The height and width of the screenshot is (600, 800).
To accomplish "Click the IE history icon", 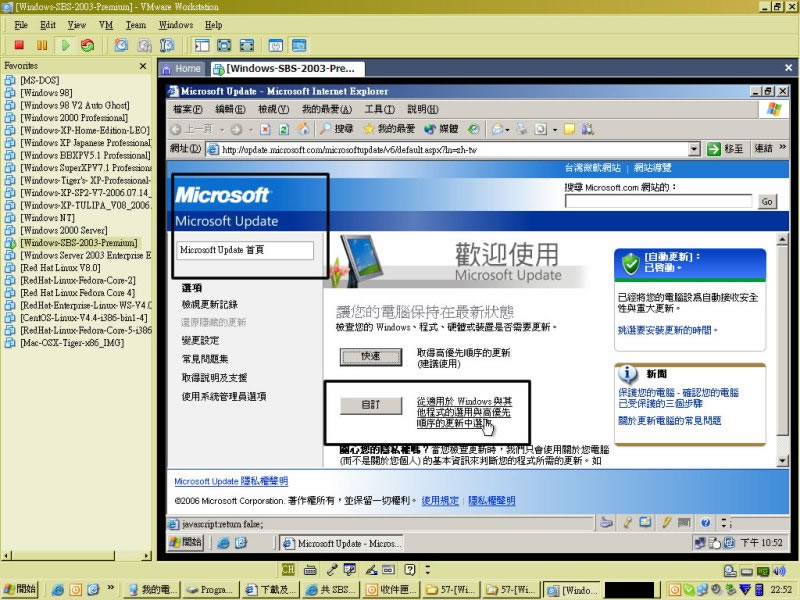I will [x=473, y=129].
